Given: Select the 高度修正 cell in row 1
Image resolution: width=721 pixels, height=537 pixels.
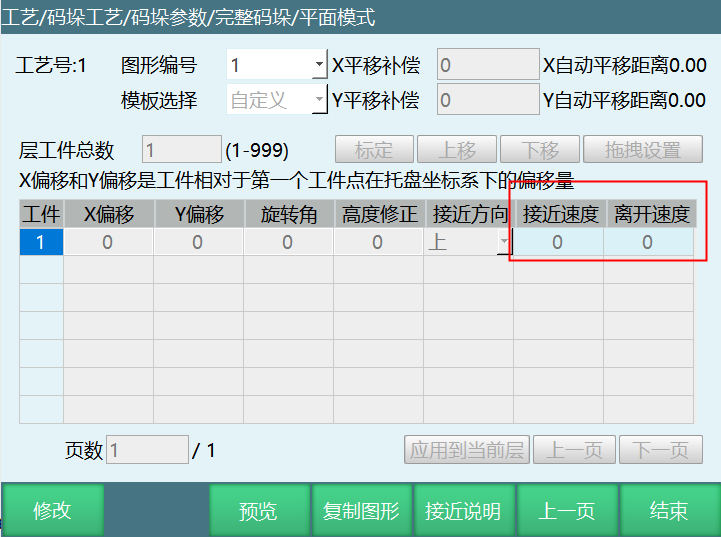Looking at the screenshot, I should [x=377, y=242].
